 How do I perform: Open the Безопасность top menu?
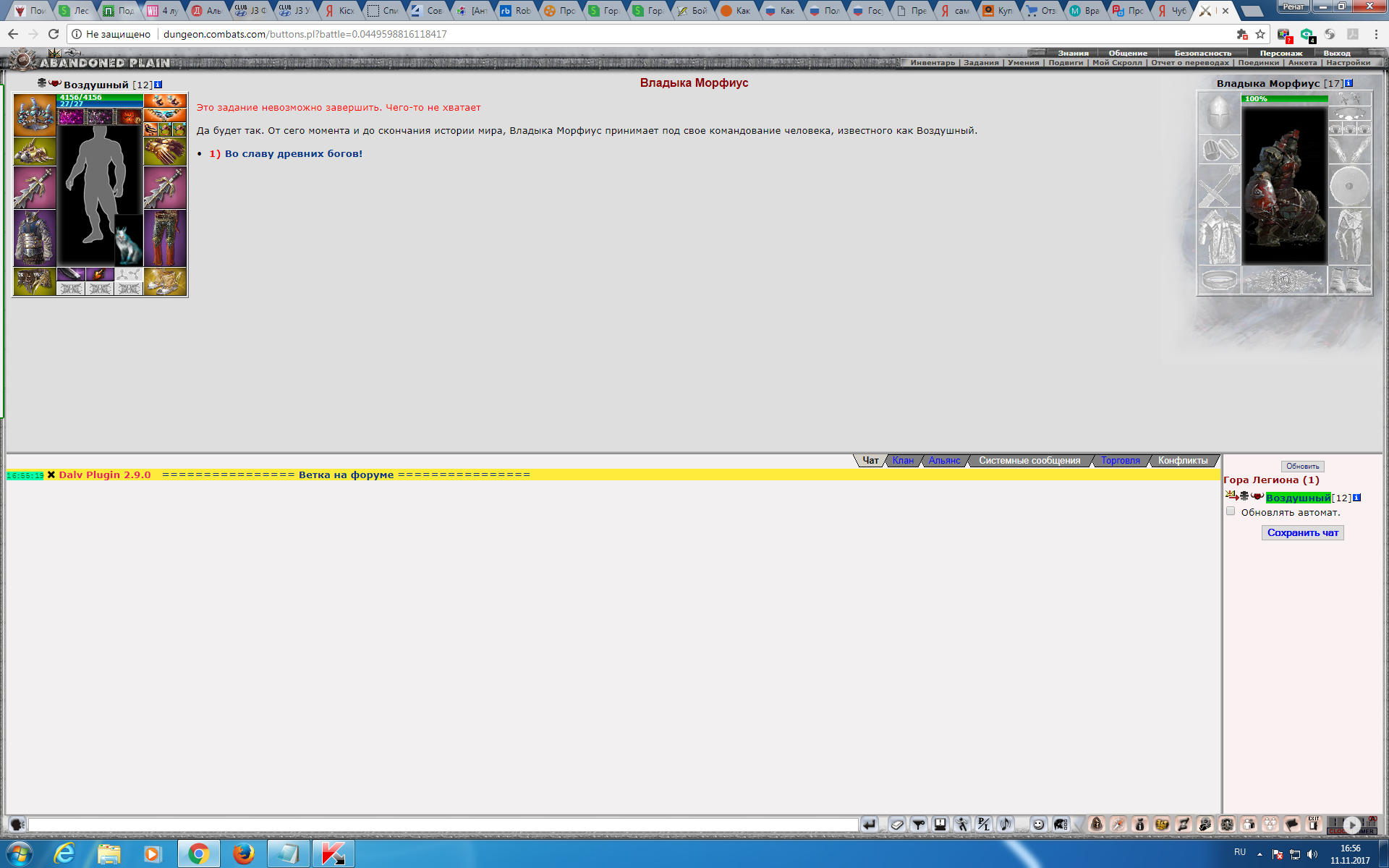tap(1202, 53)
